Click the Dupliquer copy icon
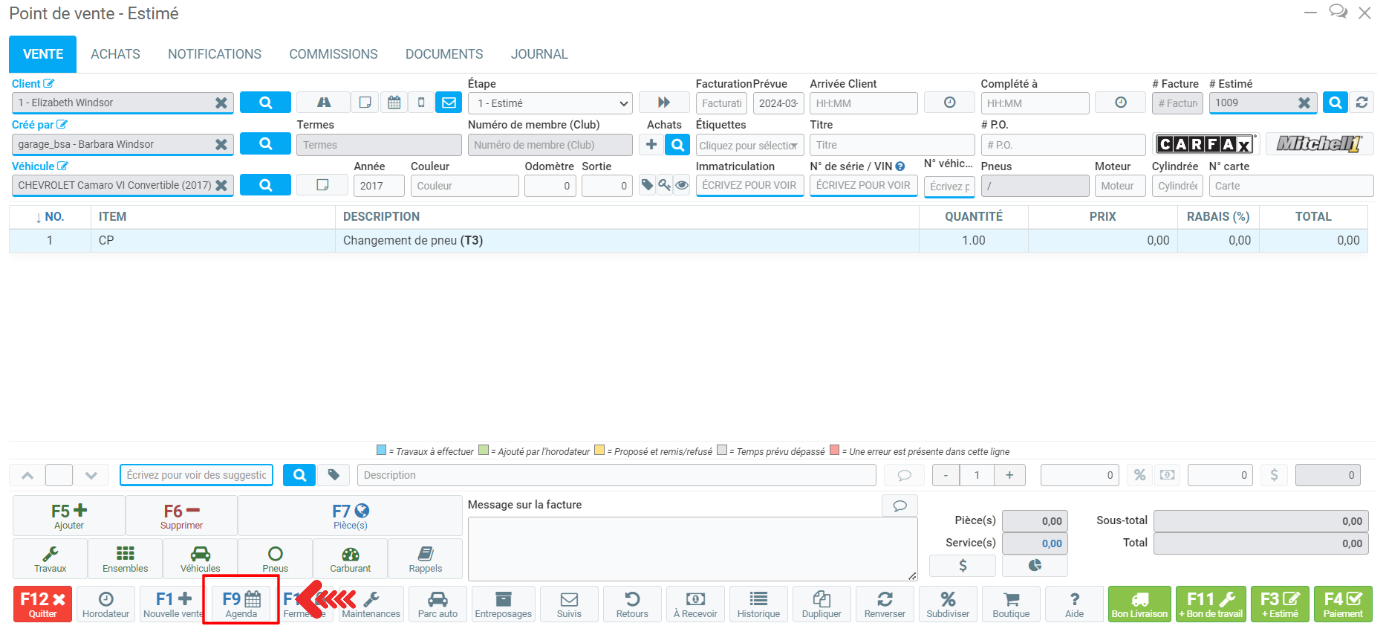This screenshot has width=1381, height=632. [822, 603]
